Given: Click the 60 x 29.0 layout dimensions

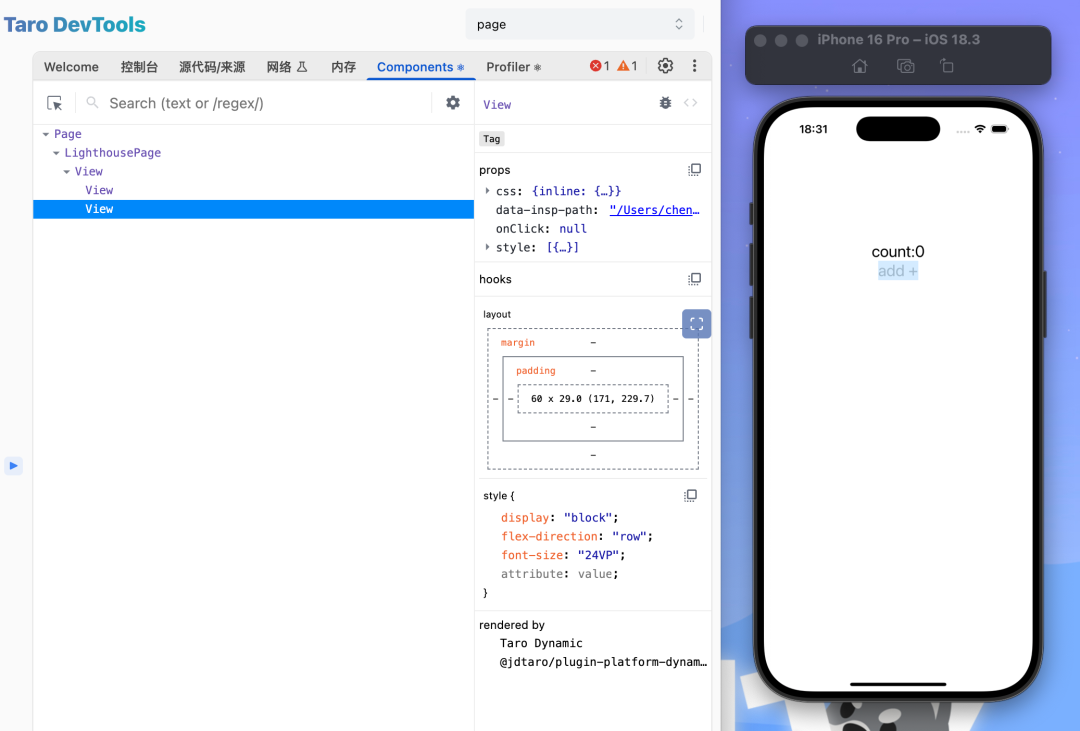Looking at the screenshot, I should [592, 399].
